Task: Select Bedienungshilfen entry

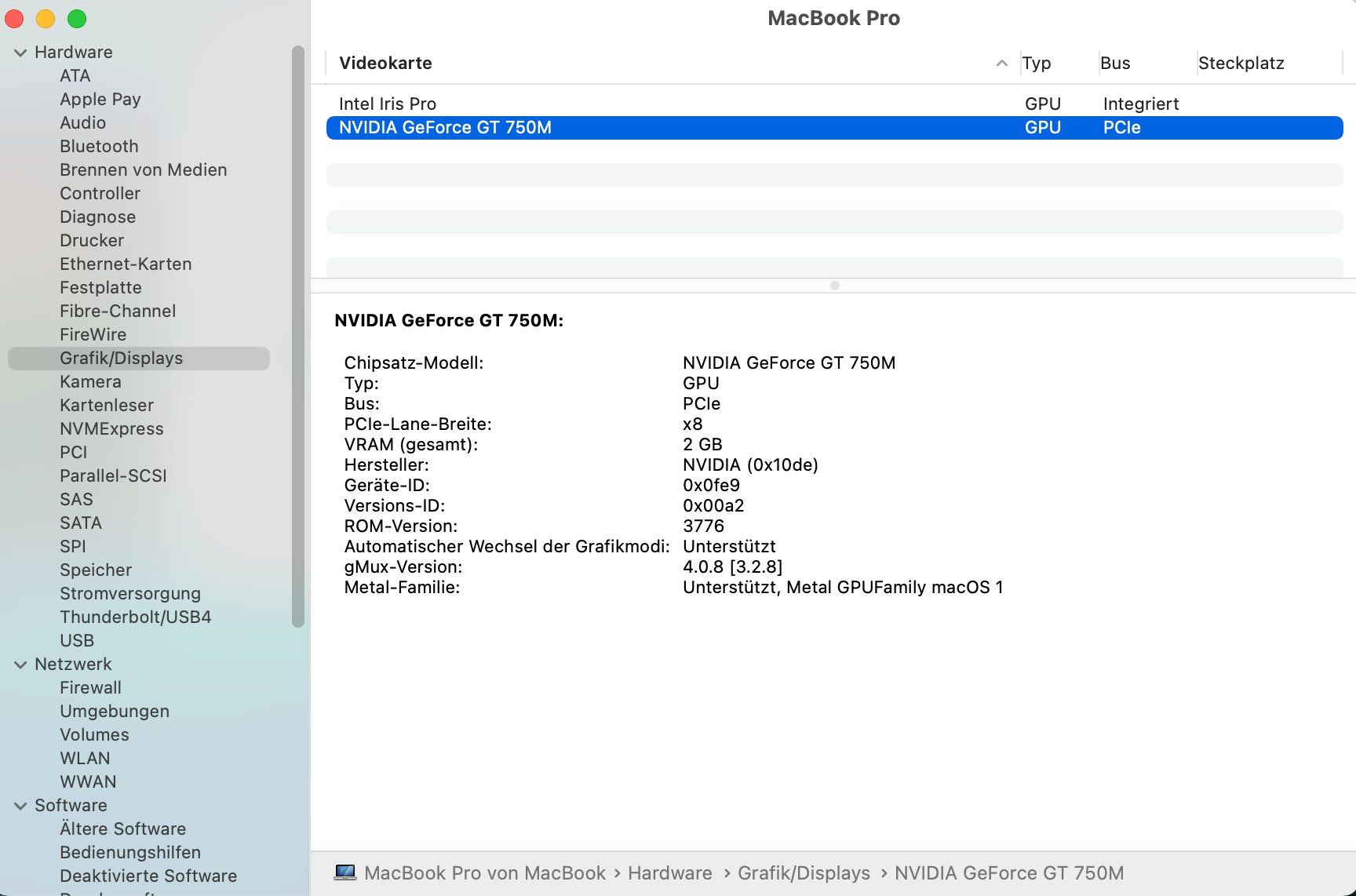Action: (130, 852)
